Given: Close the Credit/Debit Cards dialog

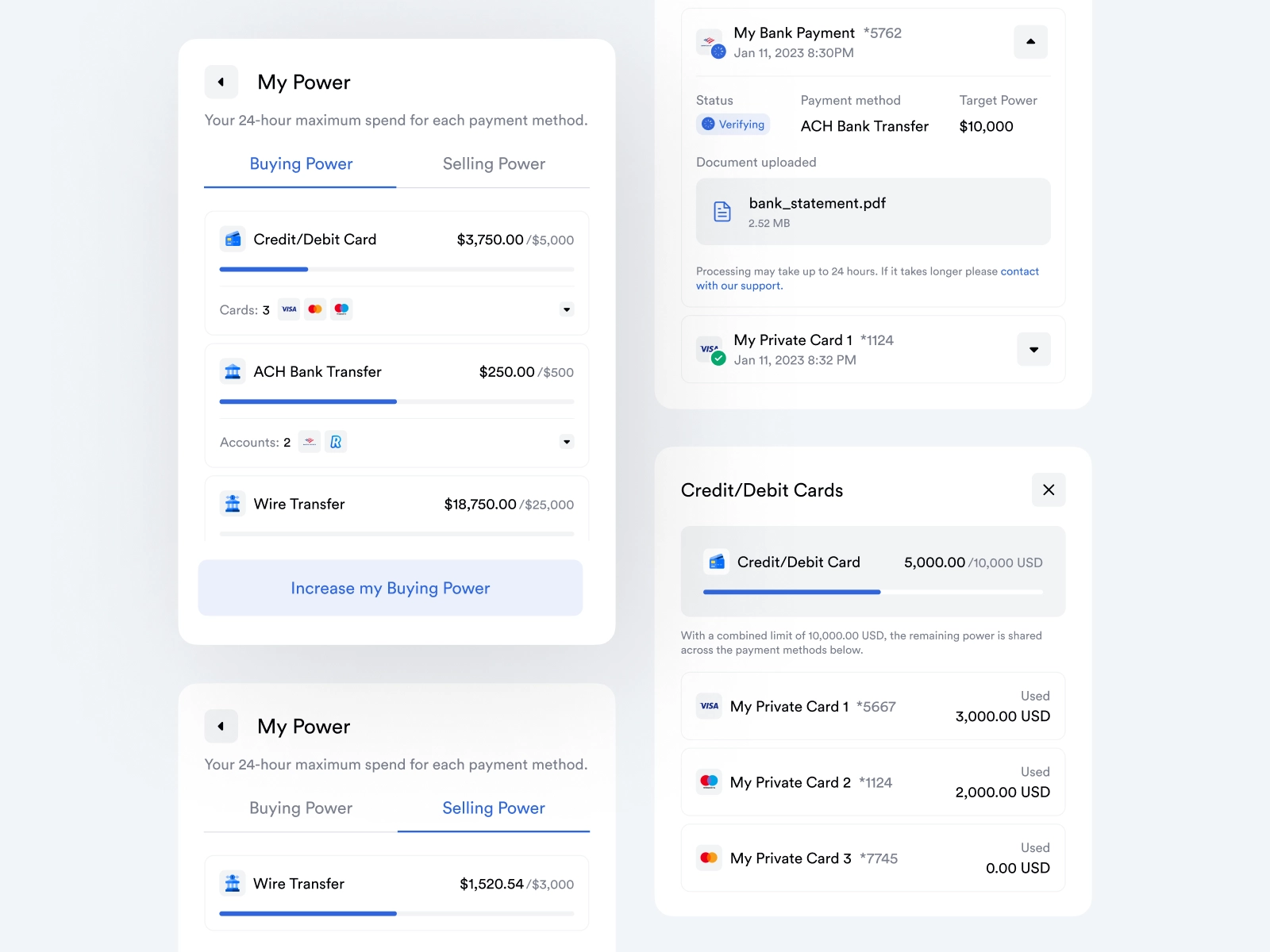Looking at the screenshot, I should point(1049,489).
